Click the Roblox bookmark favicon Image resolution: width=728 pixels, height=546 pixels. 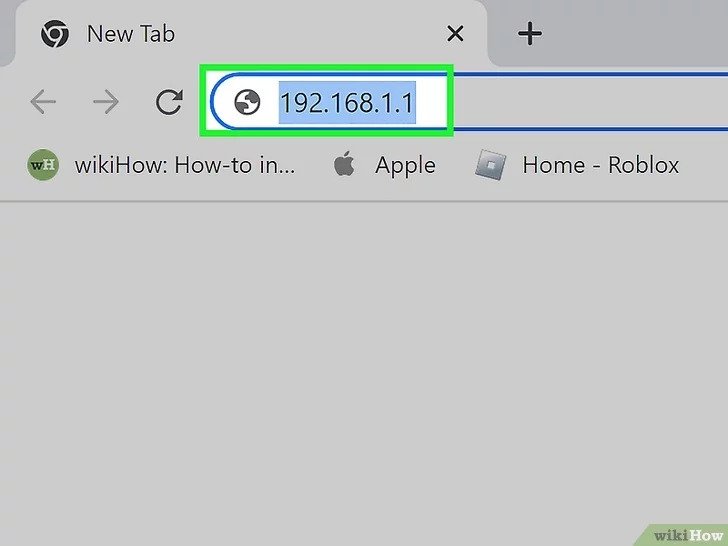click(x=490, y=165)
